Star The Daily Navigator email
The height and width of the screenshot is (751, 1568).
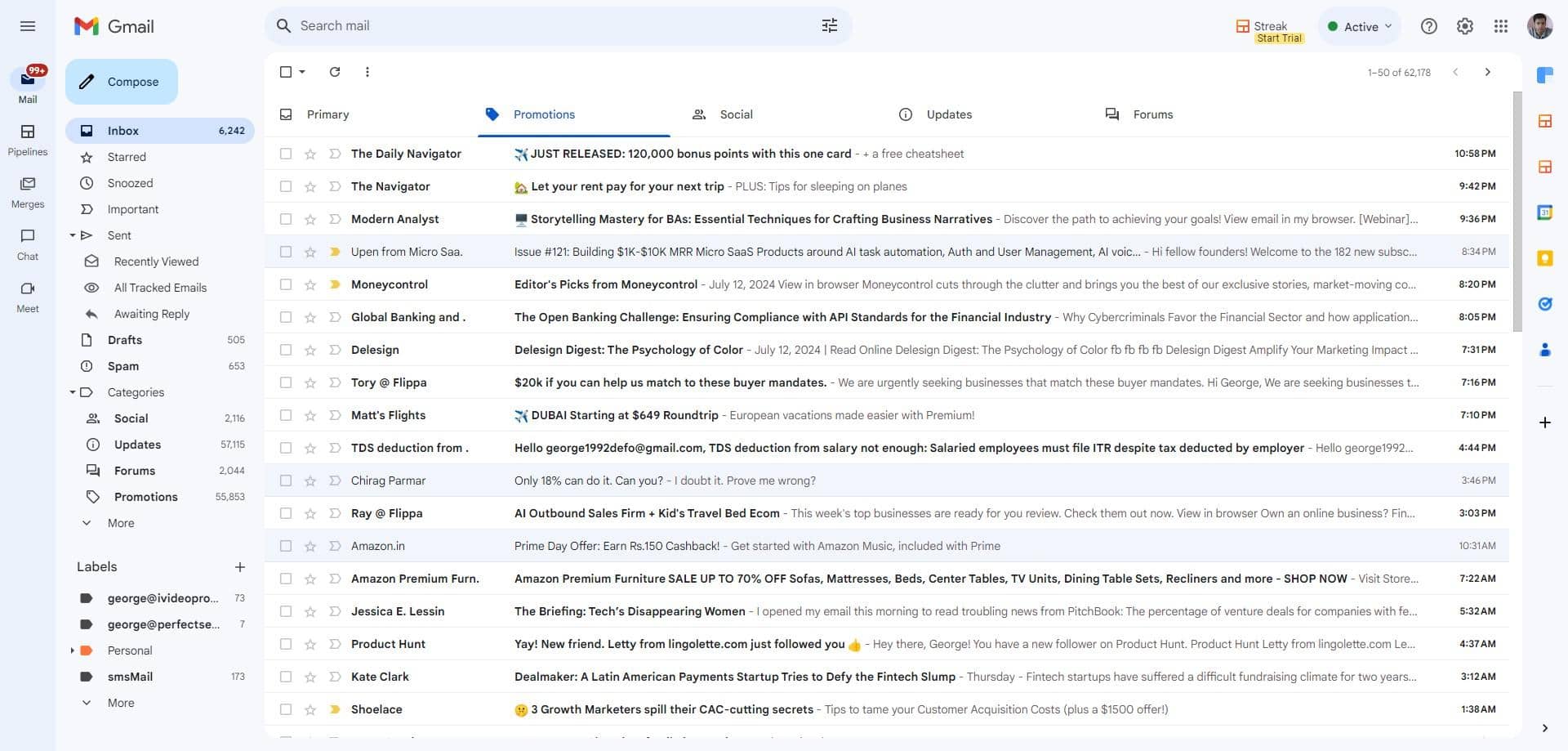pos(310,154)
